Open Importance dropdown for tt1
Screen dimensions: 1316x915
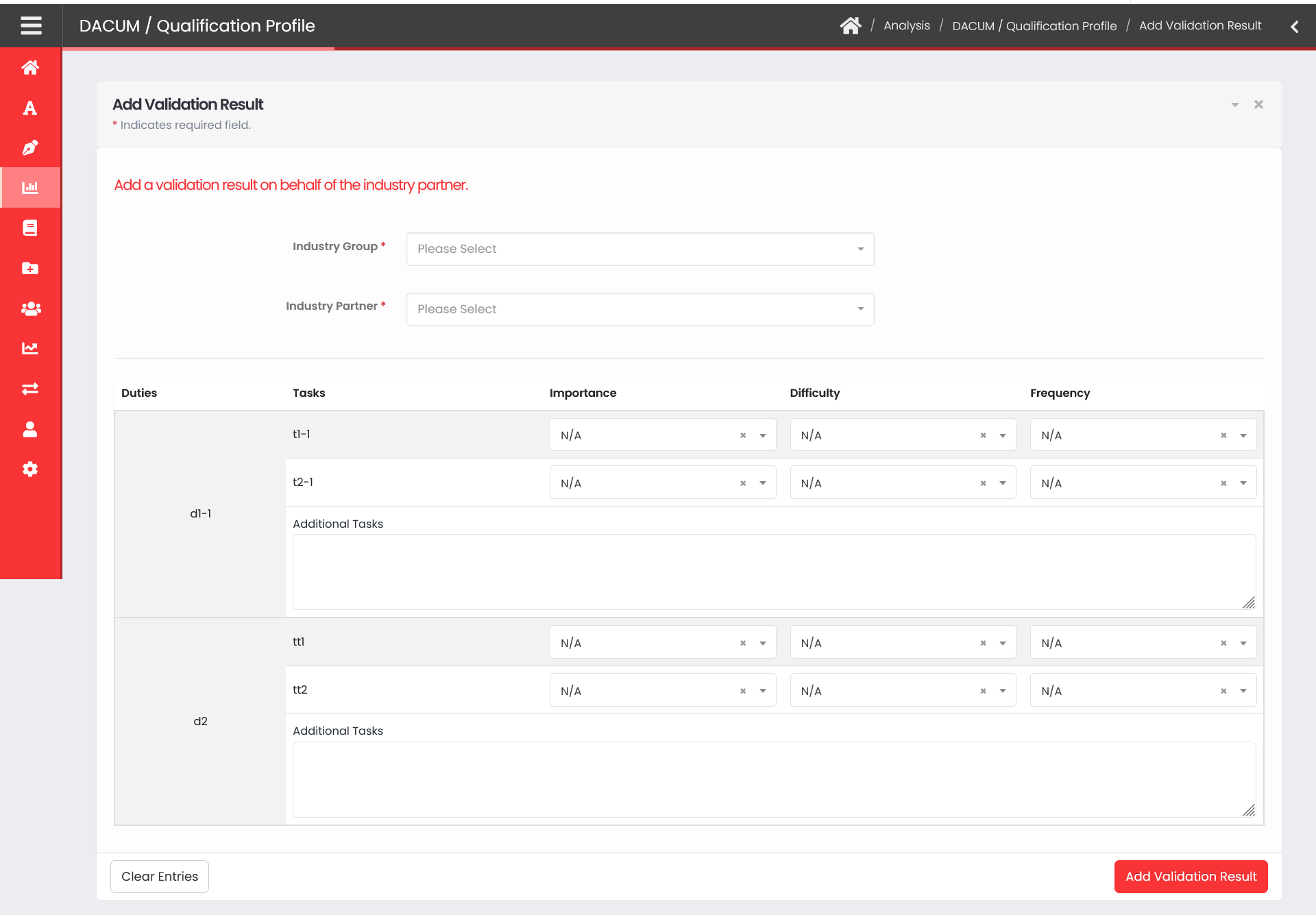point(662,642)
